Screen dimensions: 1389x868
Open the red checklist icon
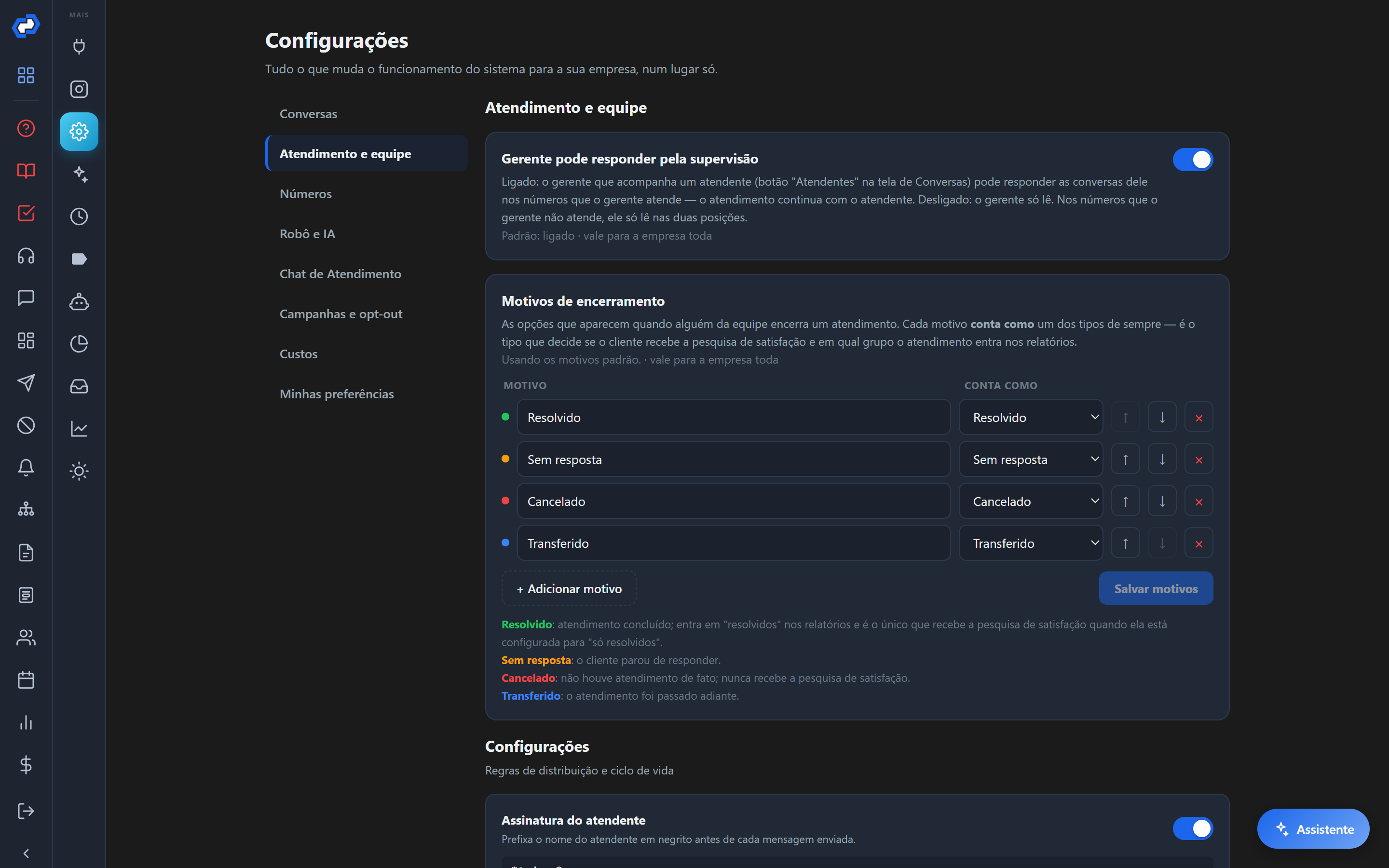point(26,213)
